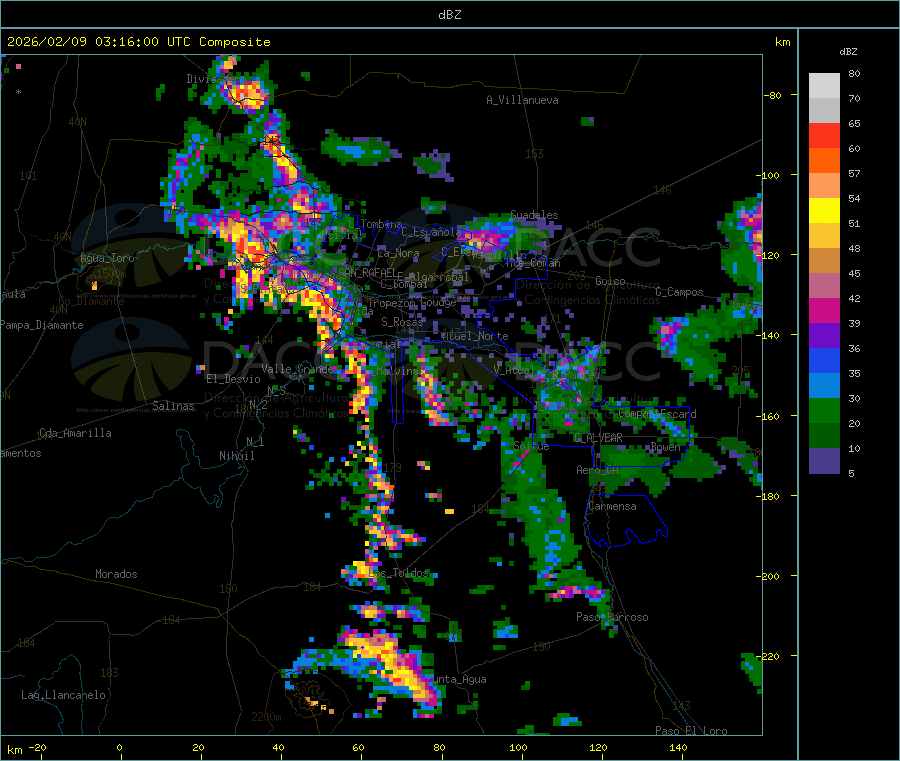The width and height of the screenshot is (900, 761).
Task: Click the Carmensa location label
Action: coord(612,506)
